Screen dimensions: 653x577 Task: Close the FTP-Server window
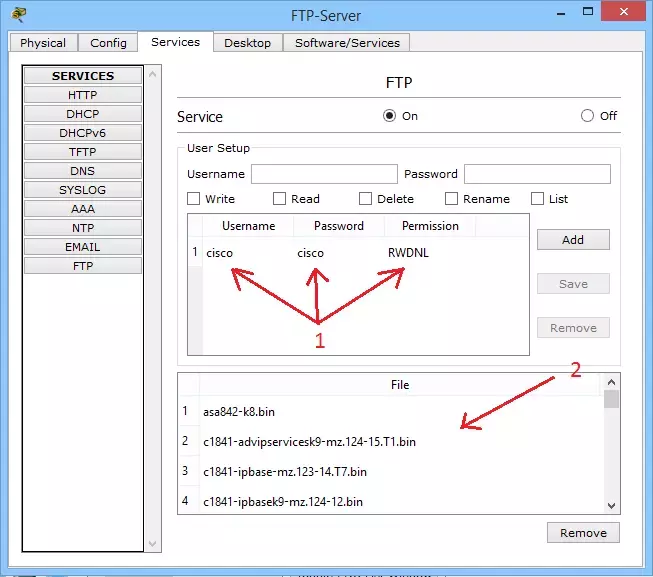pos(623,11)
